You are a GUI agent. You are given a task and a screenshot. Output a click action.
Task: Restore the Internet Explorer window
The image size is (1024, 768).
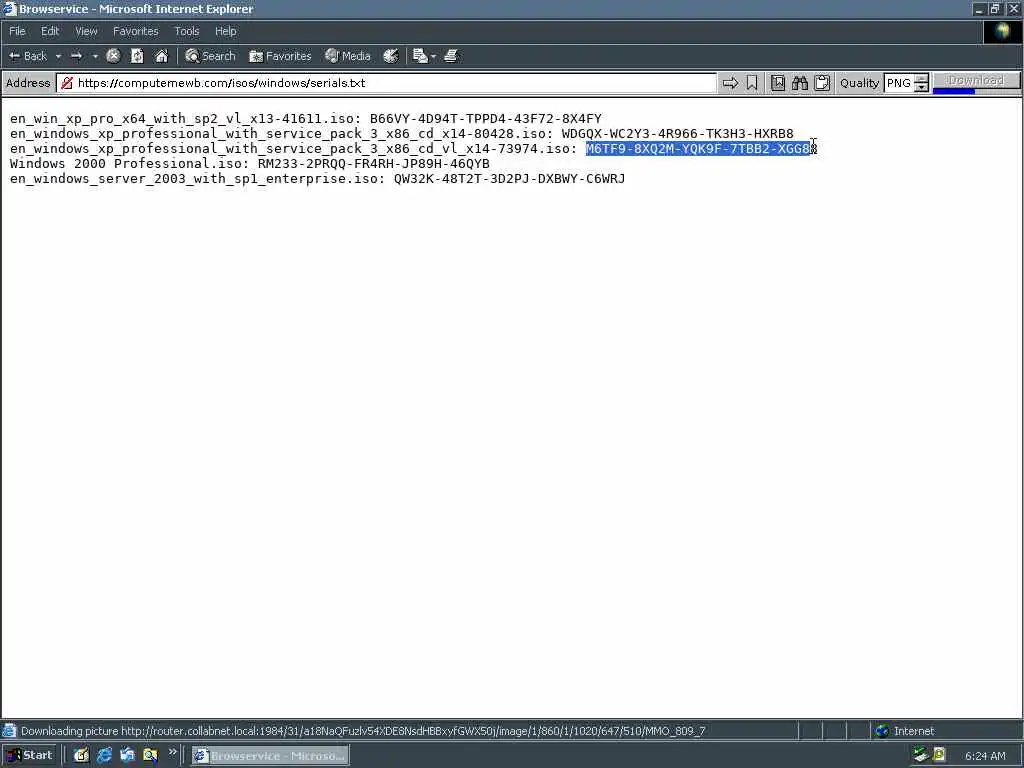point(995,8)
